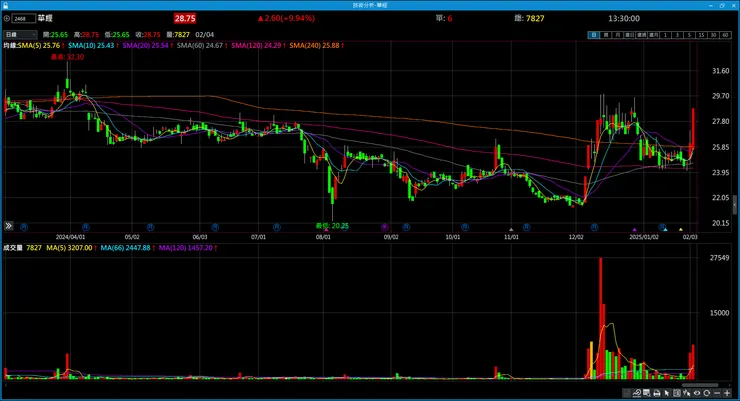This screenshot has height=401, width=740.
Task: Select the 週 weekly timeframe button
Action: [x=606, y=35]
